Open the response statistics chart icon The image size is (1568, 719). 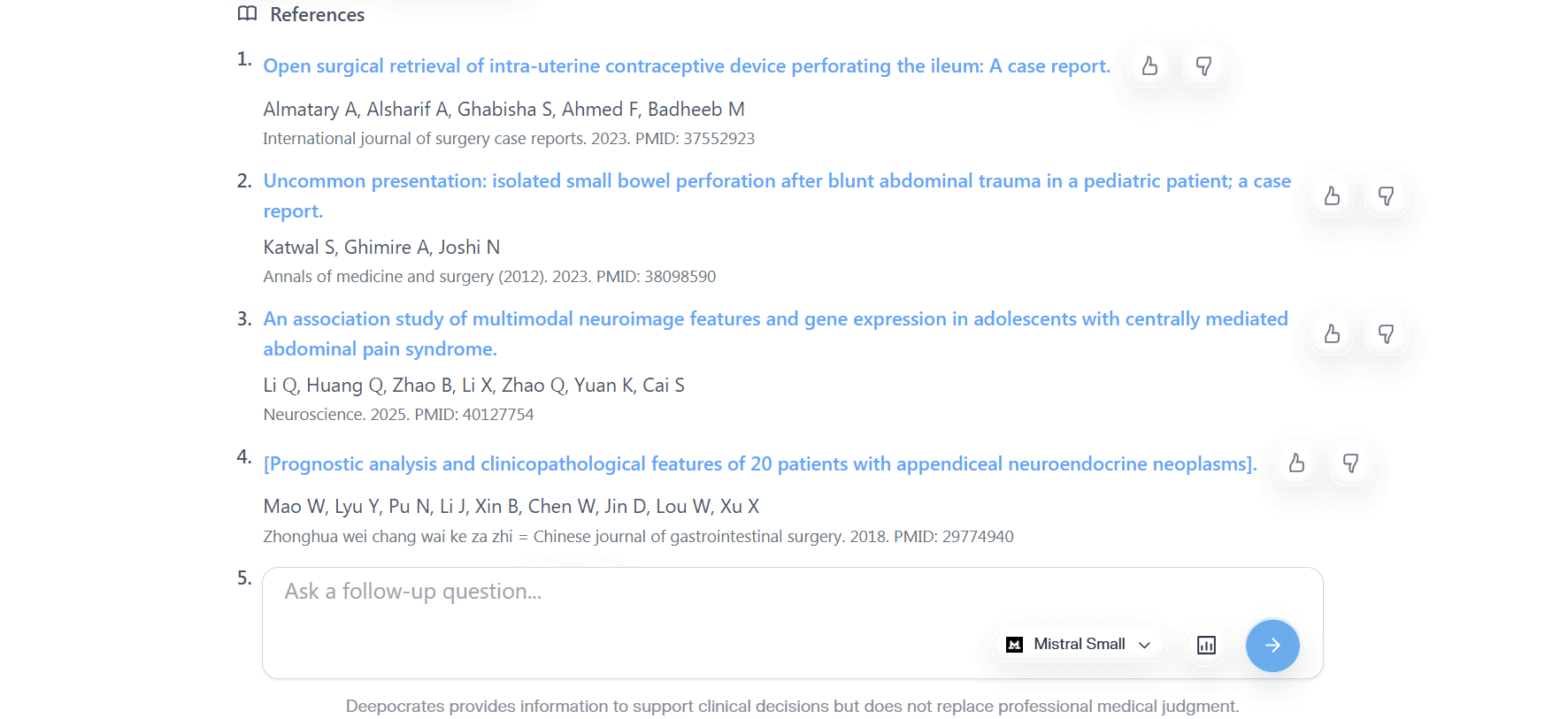pos(1205,646)
